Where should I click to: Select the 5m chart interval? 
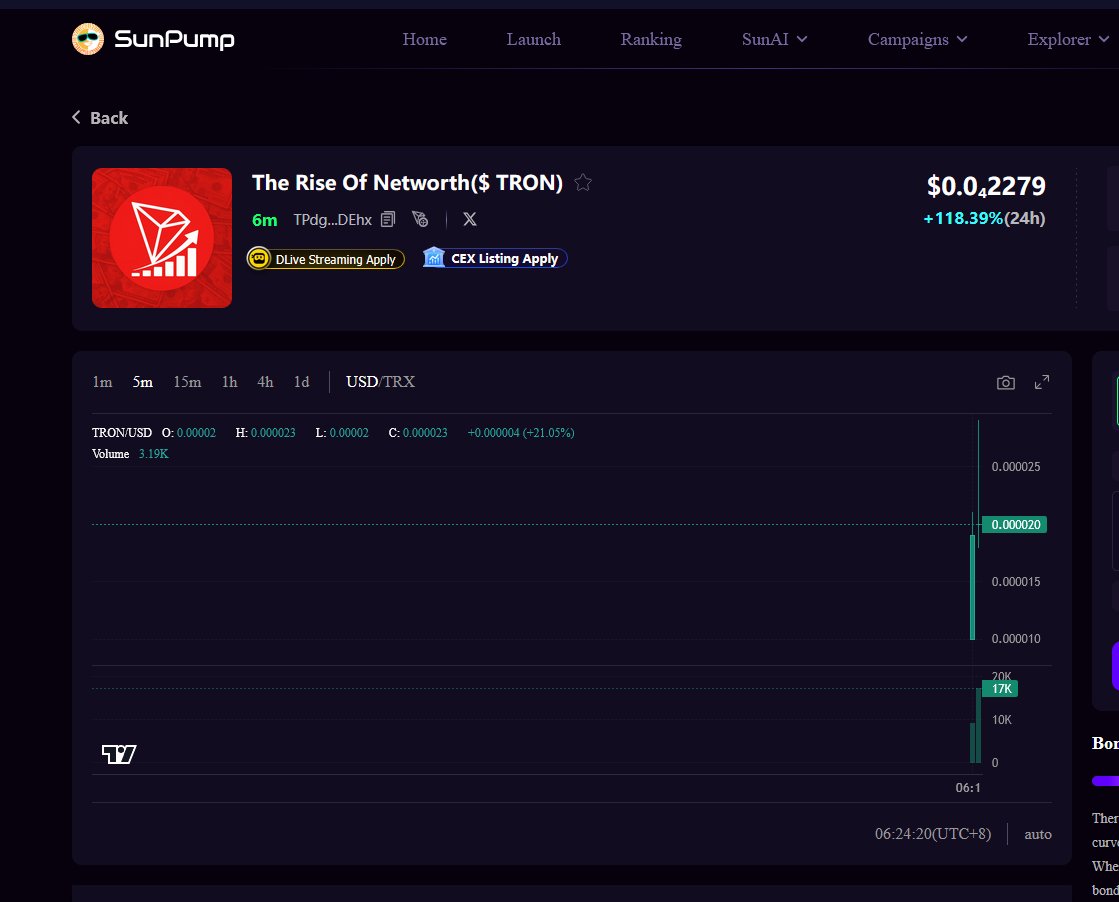(143, 382)
